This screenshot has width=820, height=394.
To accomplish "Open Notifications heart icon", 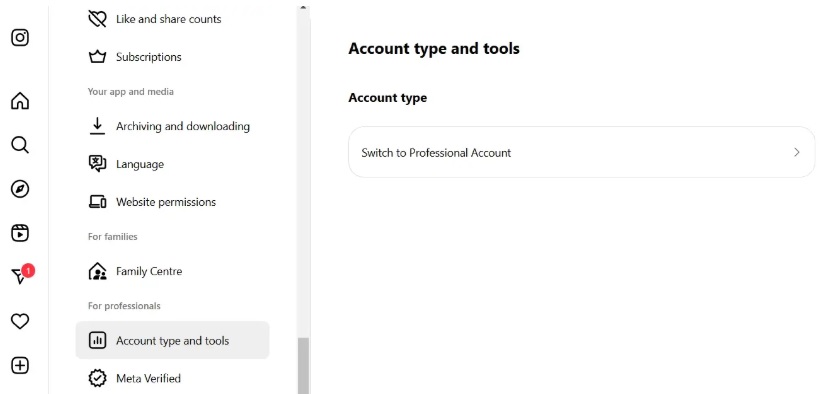I will click(20, 321).
